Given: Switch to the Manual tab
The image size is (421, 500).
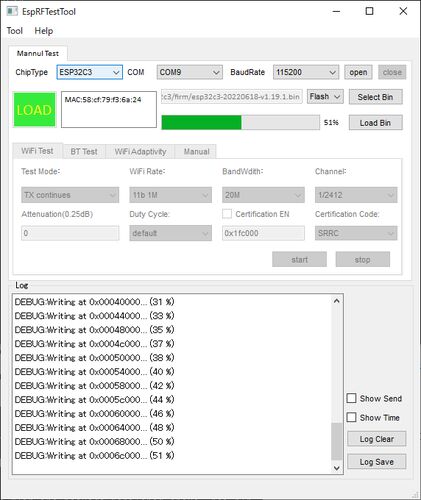Looking at the screenshot, I should point(196,152).
